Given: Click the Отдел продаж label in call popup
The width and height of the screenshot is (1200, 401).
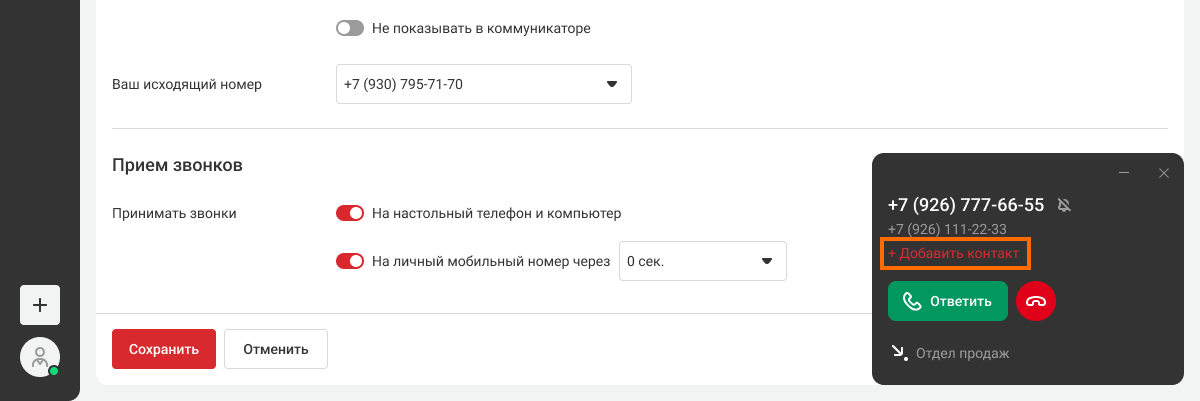Looking at the screenshot, I should click(x=963, y=353).
